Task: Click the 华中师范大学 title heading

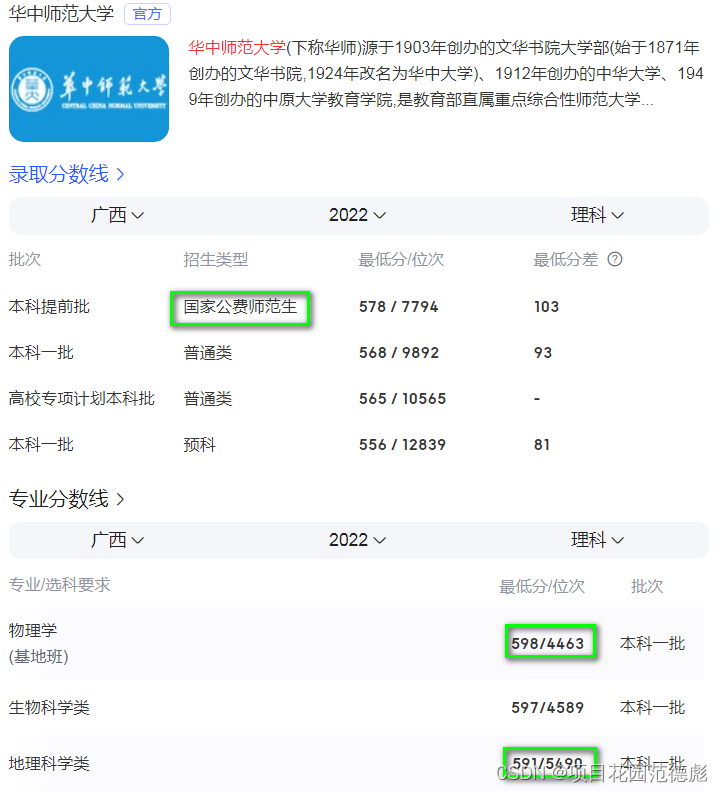Action: tap(61, 14)
